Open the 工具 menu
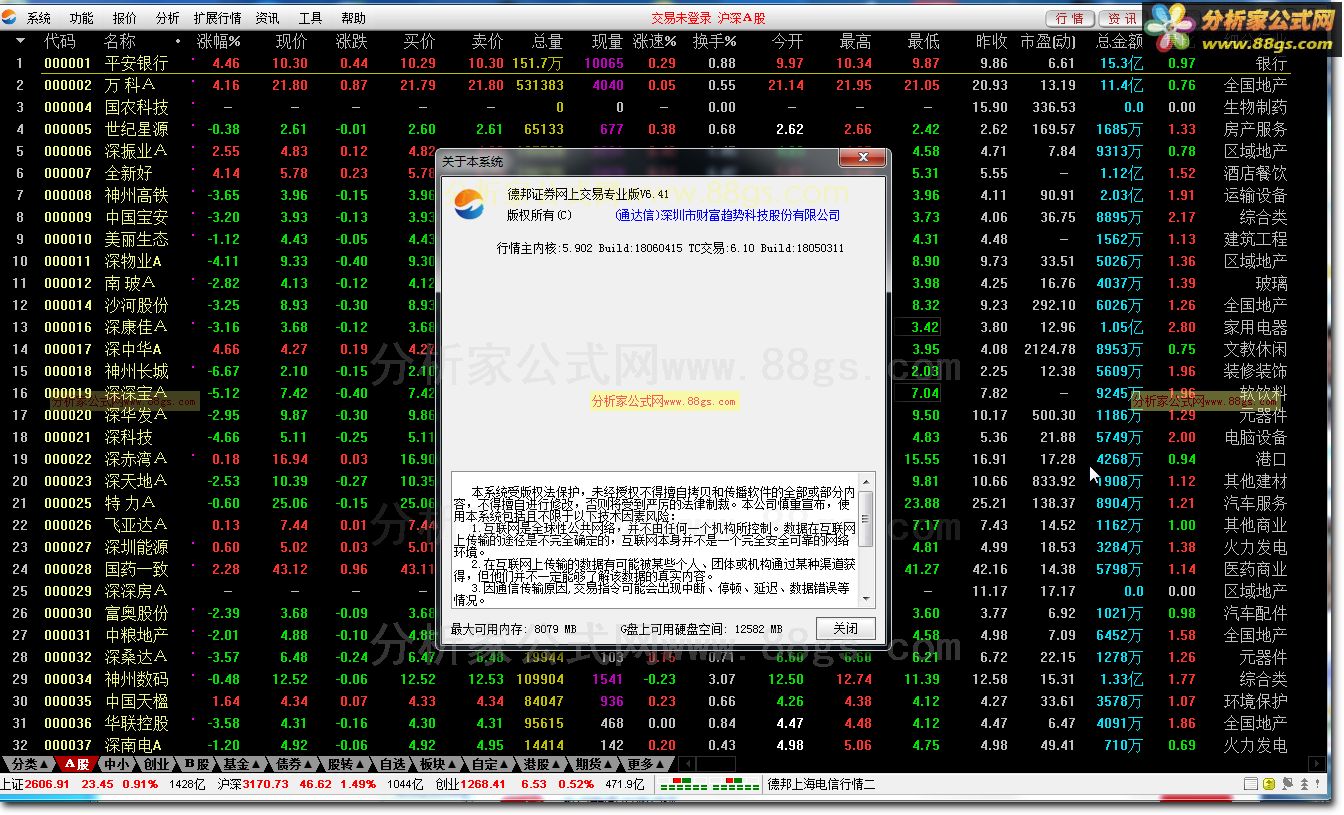The width and height of the screenshot is (1344, 815). [310, 18]
